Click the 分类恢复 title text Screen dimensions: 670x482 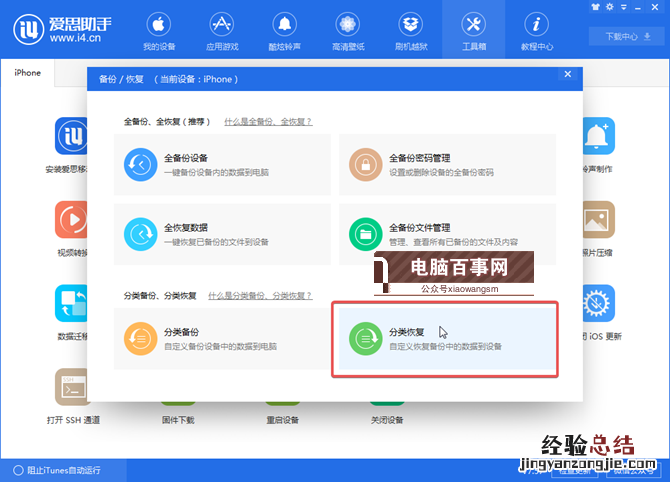pos(406,332)
